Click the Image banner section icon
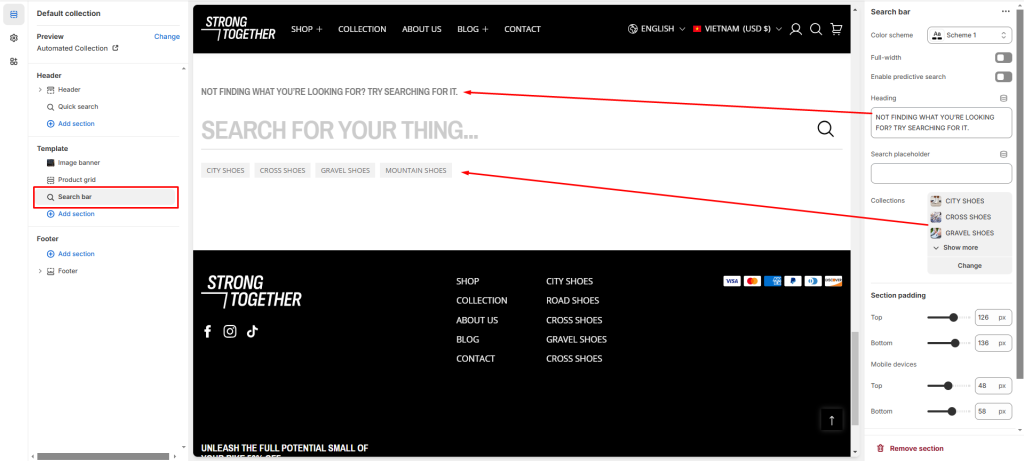This screenshot has height=461, width=1024. coord(51,163)
